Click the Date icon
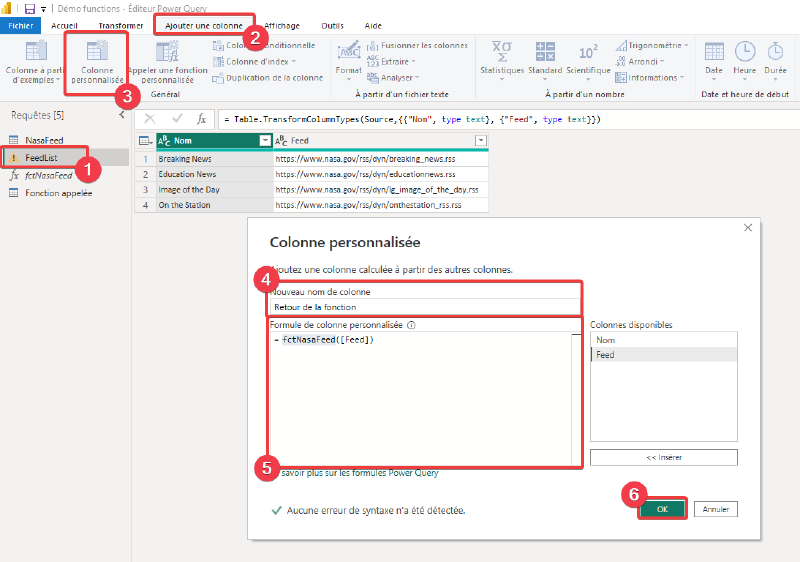 point(714,52)
